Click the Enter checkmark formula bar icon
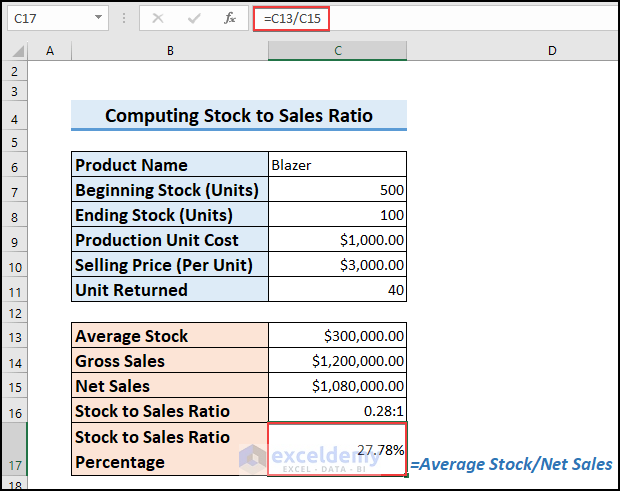 click(x=195, y=18)
